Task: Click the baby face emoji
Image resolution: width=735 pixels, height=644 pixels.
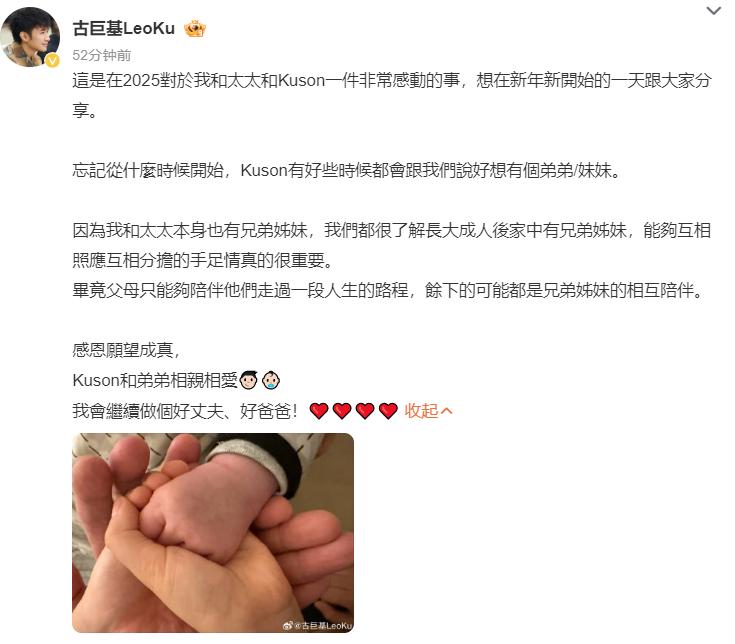Action: pyautogui.click(x=271, y=380)
